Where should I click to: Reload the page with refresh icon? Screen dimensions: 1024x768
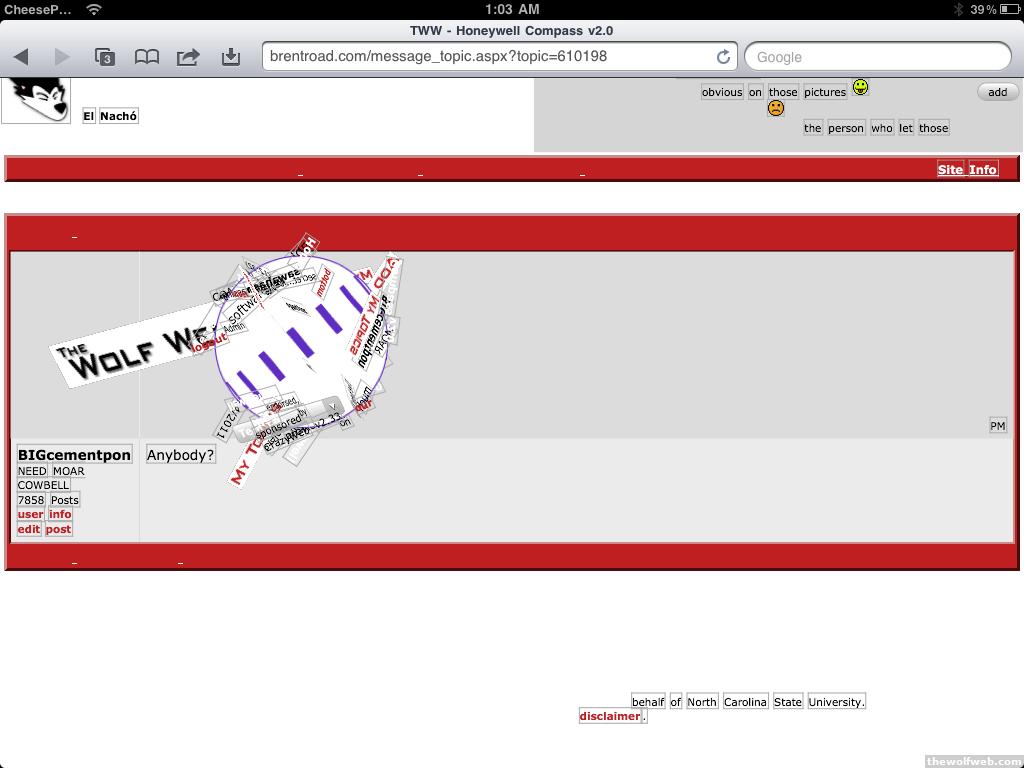(723, 57)
